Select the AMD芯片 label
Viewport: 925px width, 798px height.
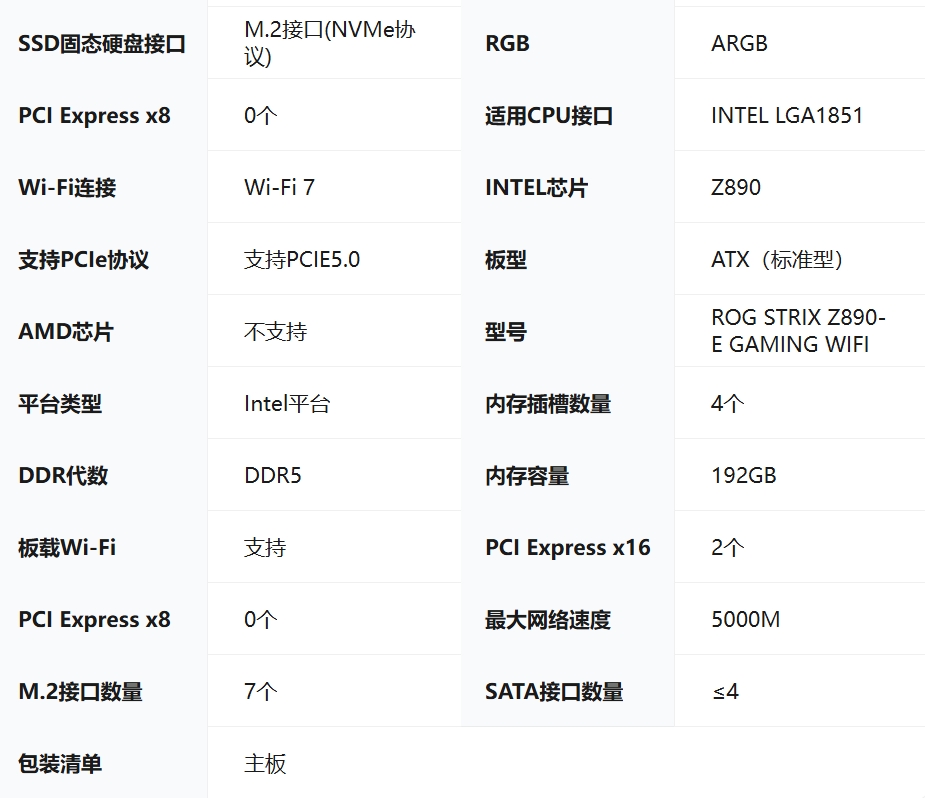65,331
